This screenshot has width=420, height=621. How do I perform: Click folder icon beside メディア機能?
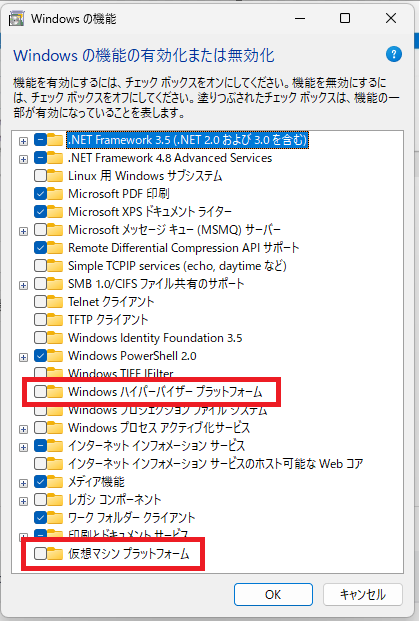coord(55,482)
